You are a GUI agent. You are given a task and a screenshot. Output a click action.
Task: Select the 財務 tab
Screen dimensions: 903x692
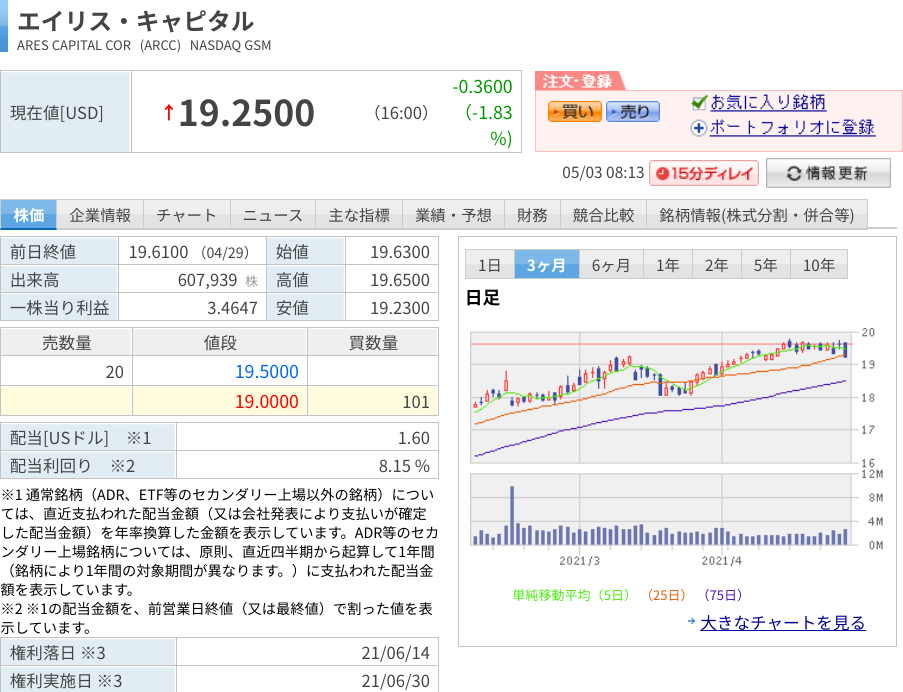(532, 215)
